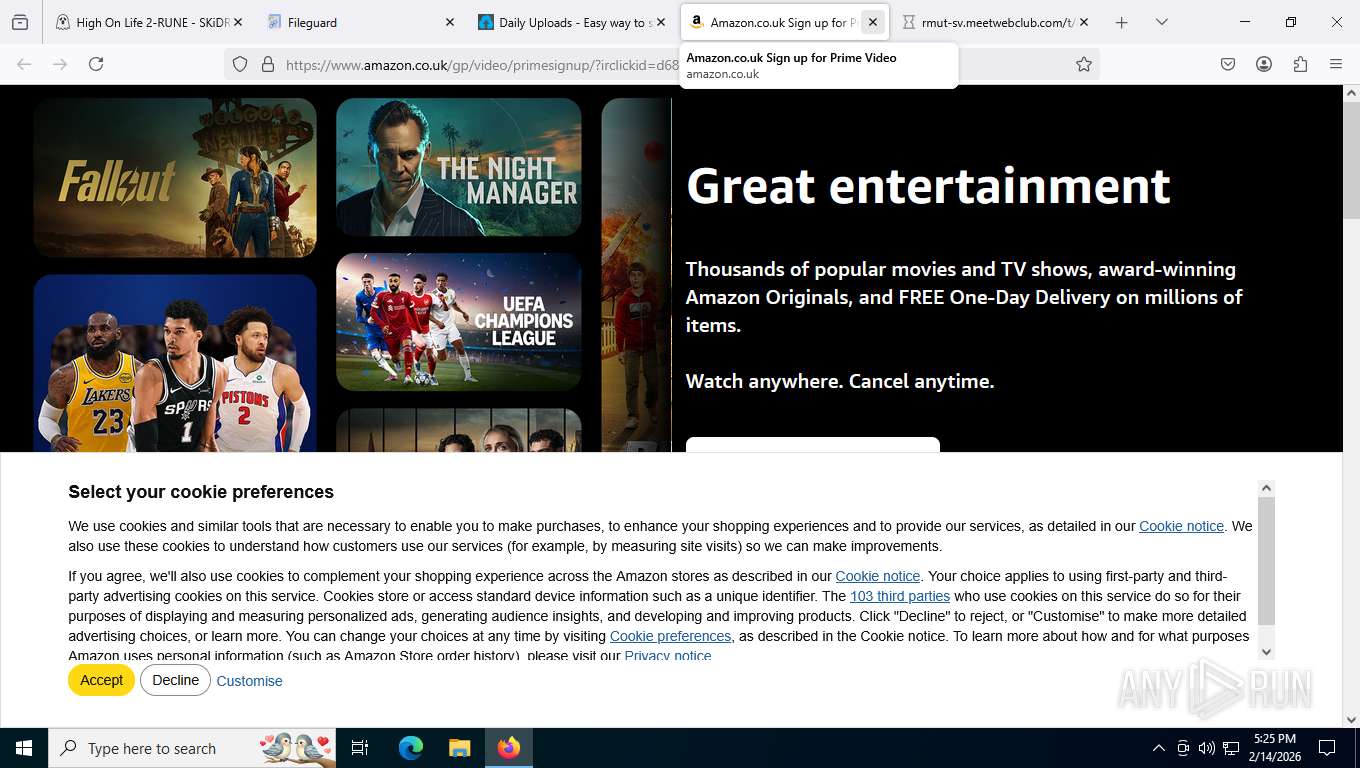Click the cookie panel scrollbar thumb
The image size is (1360, 768).
click(x=1266, y=560)
